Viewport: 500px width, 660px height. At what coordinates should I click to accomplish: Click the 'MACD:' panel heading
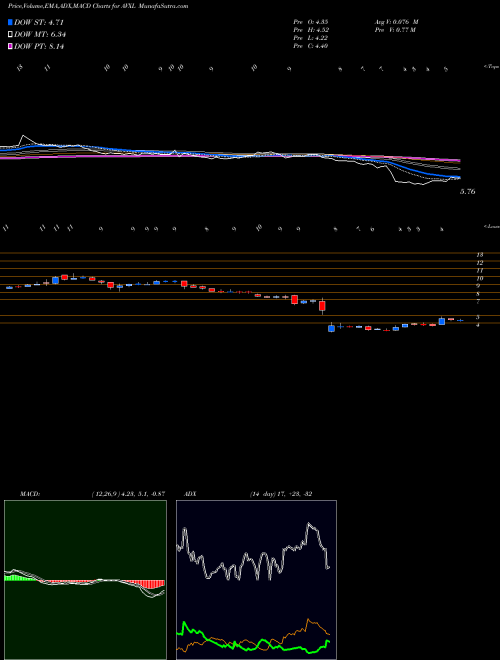29,494
